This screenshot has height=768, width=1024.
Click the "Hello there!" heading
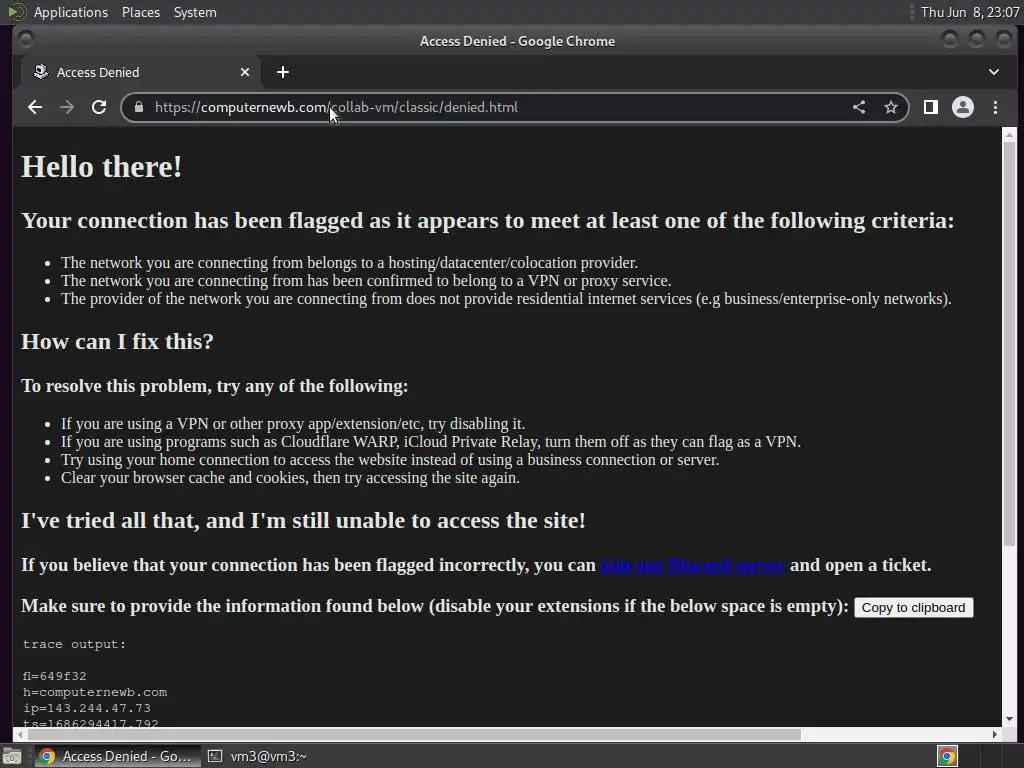tap(102, 167)
